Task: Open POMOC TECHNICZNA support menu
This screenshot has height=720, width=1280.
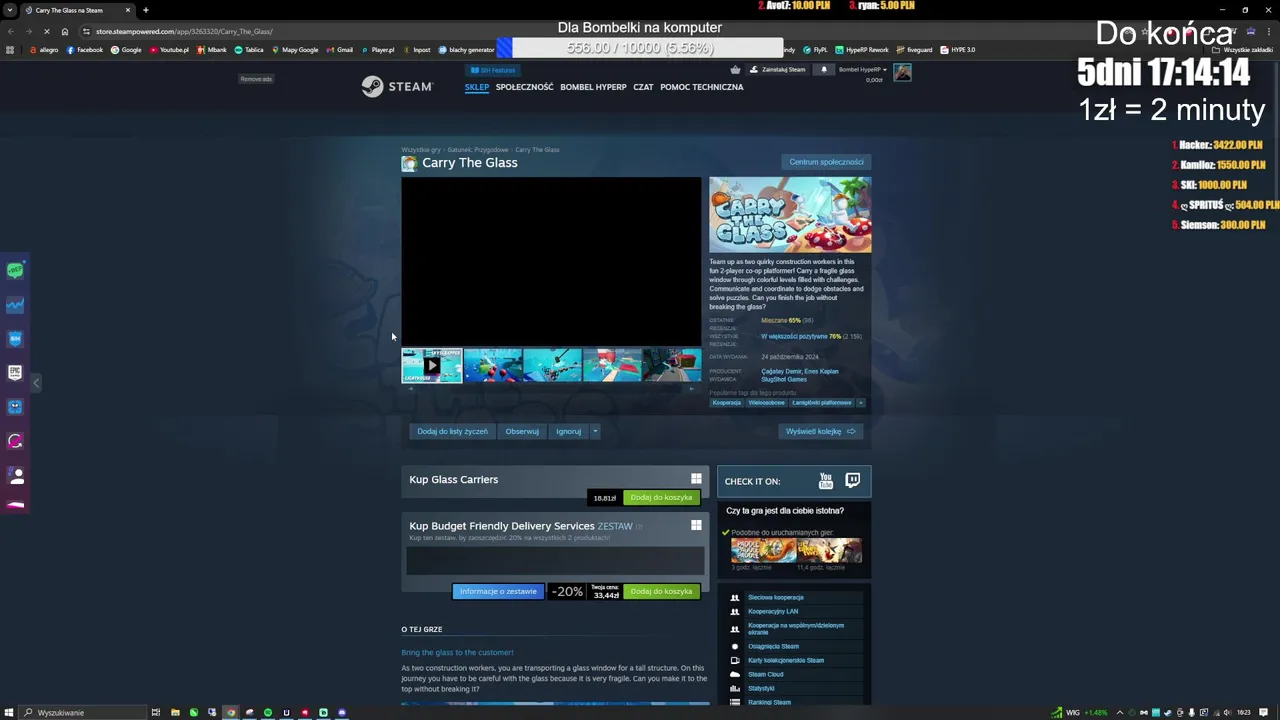Action: pos(702,87)
